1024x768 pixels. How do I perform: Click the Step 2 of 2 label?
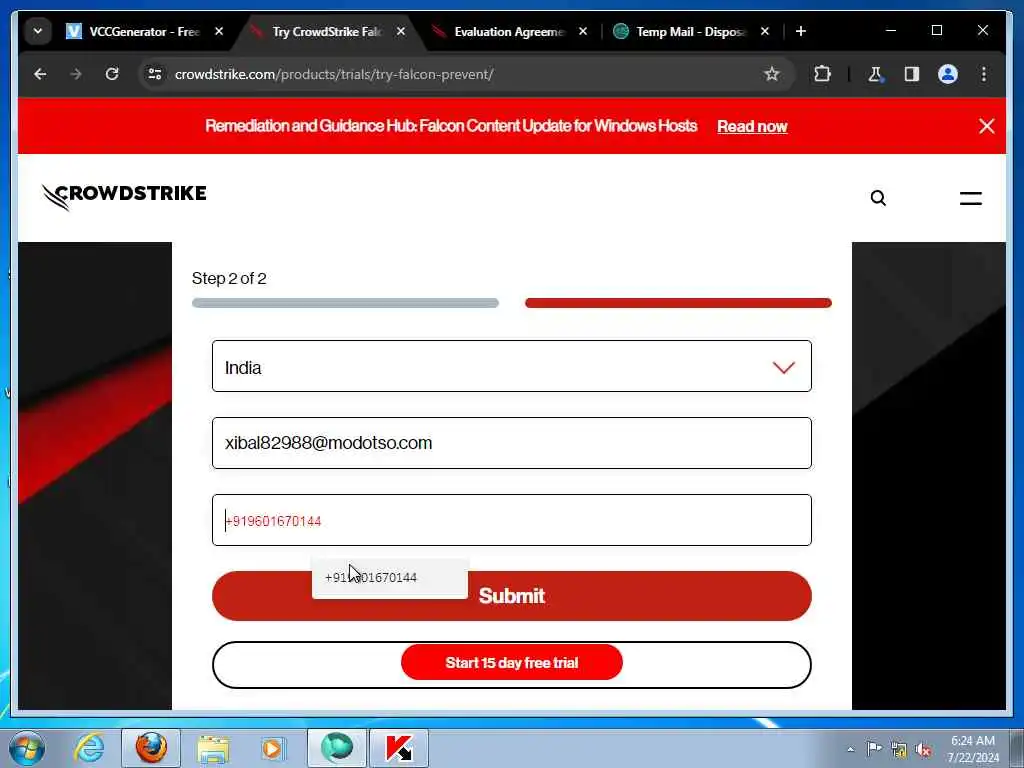(x=229, y=279)
